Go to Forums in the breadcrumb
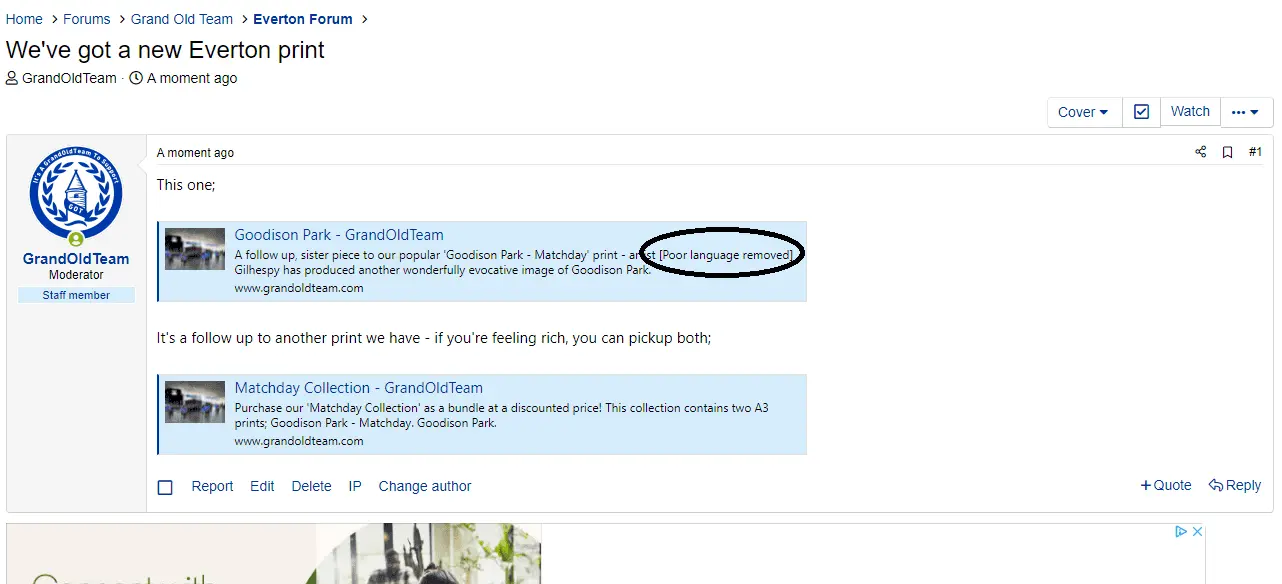 tap(87, 19)
